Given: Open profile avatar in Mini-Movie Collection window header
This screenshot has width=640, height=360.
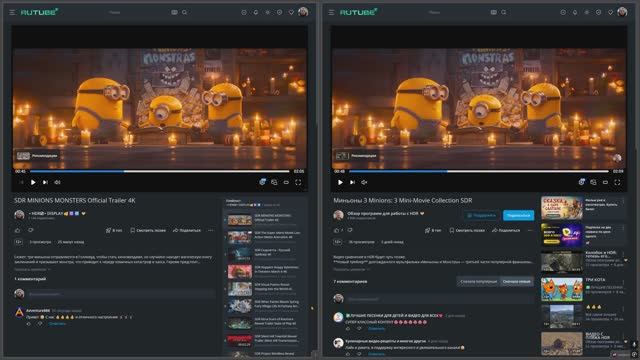Looking at the screenshot, I should (622, 12).
